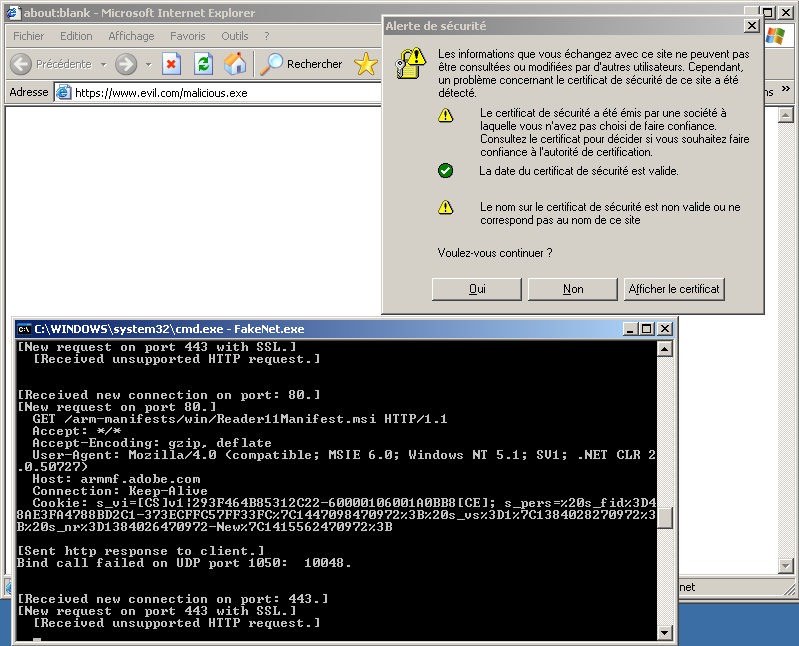Open favorites with the yellow star icon
Viewport: 799px width, 646px height.
pyautogui.click(x=366, y=64)
